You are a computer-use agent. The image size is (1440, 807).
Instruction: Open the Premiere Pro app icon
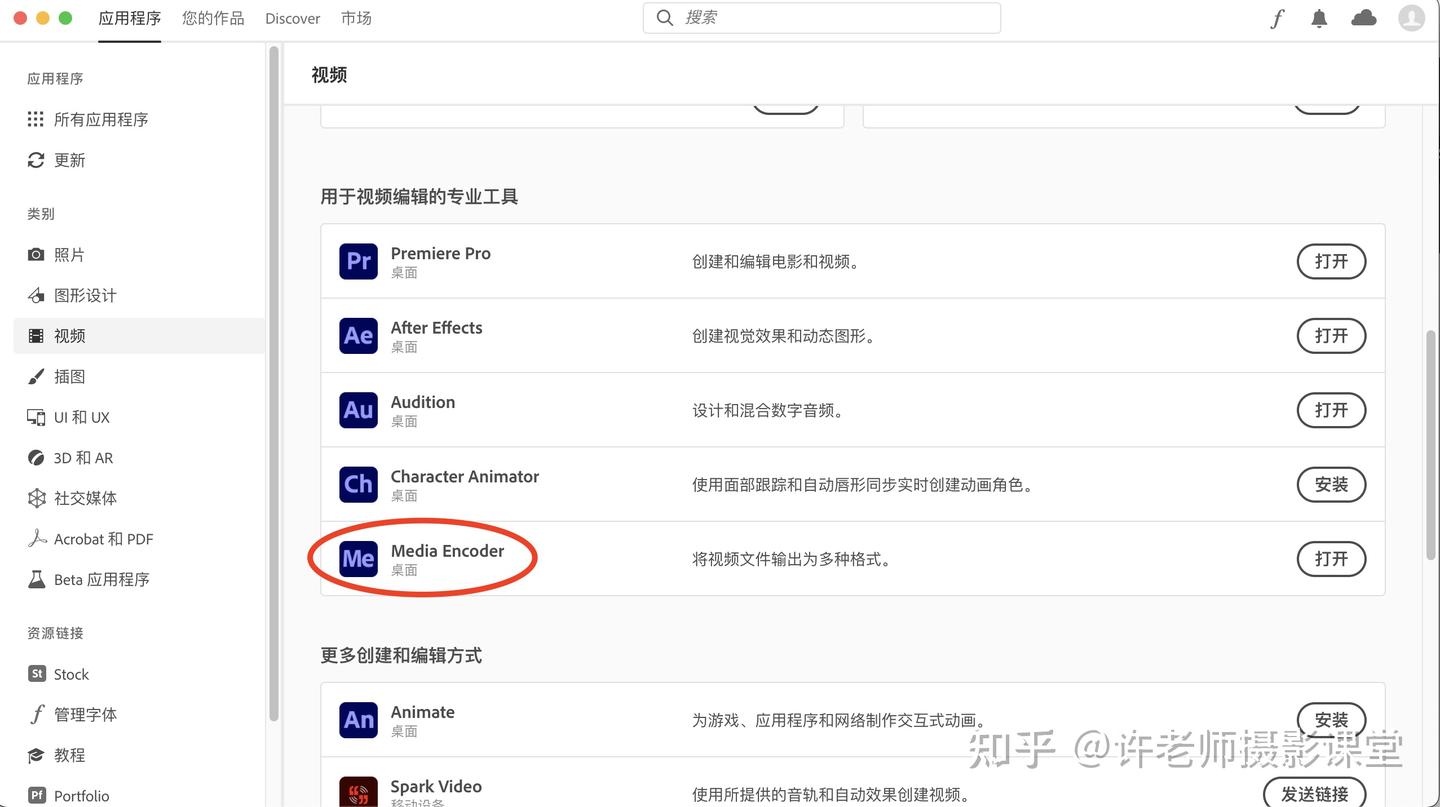pos(358,261)
